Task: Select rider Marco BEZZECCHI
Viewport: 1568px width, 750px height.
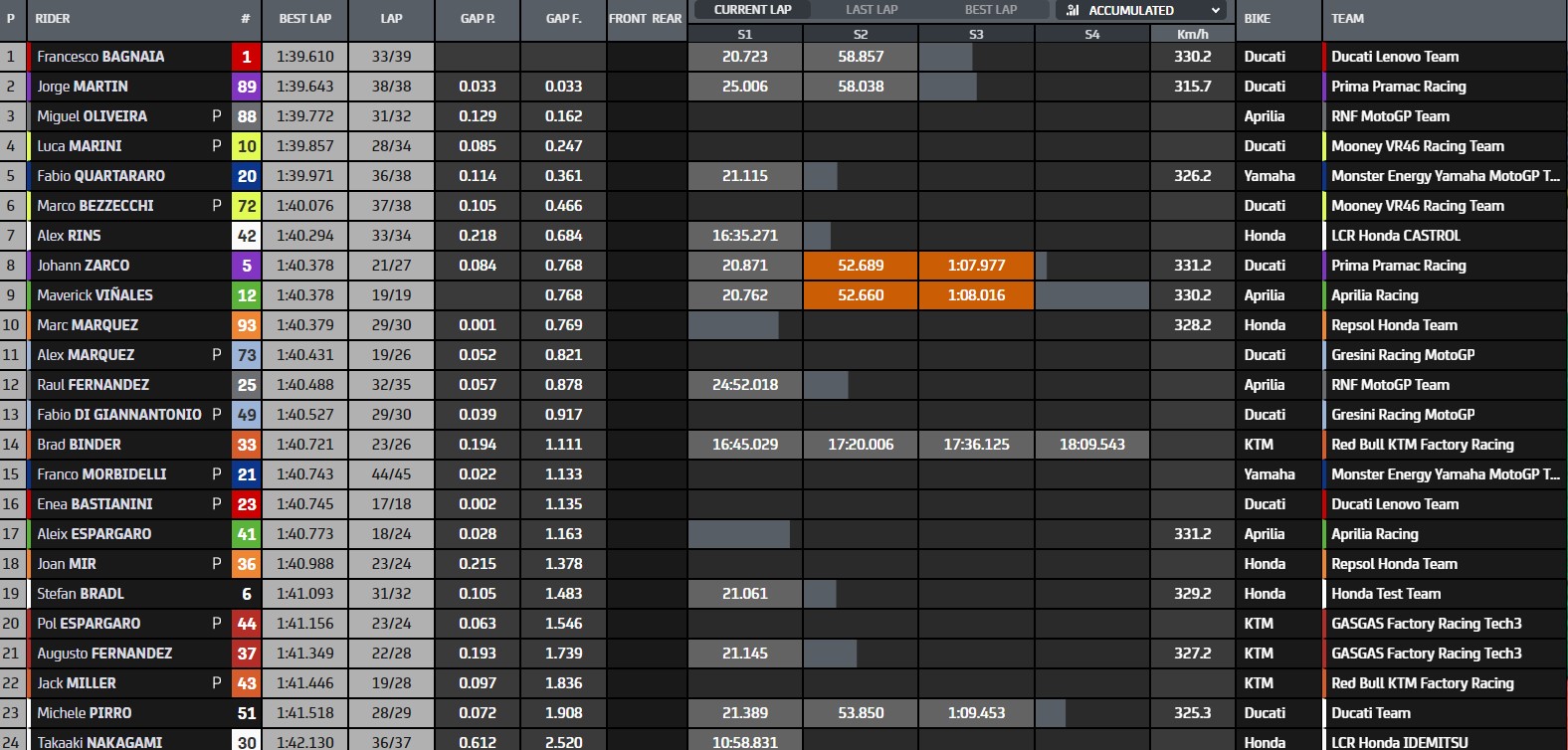Action: 96,206
